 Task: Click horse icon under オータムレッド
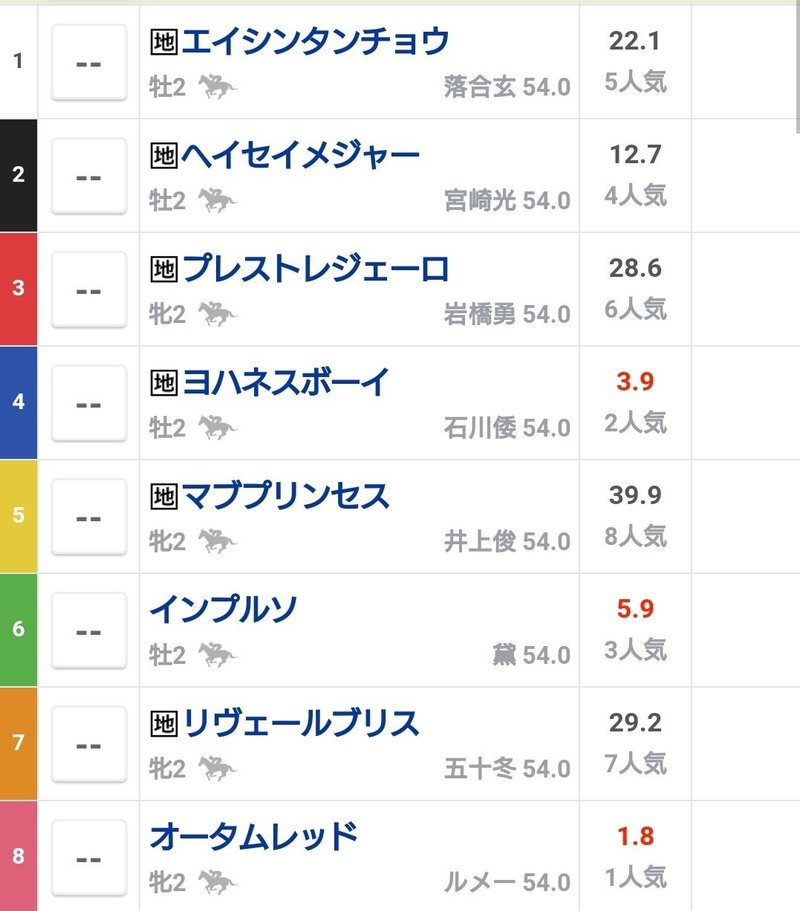[x=217, y=882]
